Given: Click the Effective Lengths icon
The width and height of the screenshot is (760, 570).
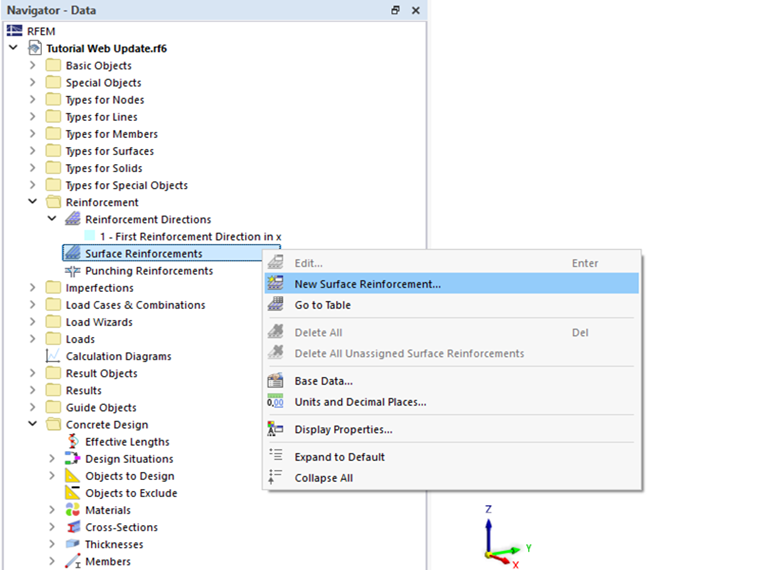Looking at the screenshot, I should [73, 442].
